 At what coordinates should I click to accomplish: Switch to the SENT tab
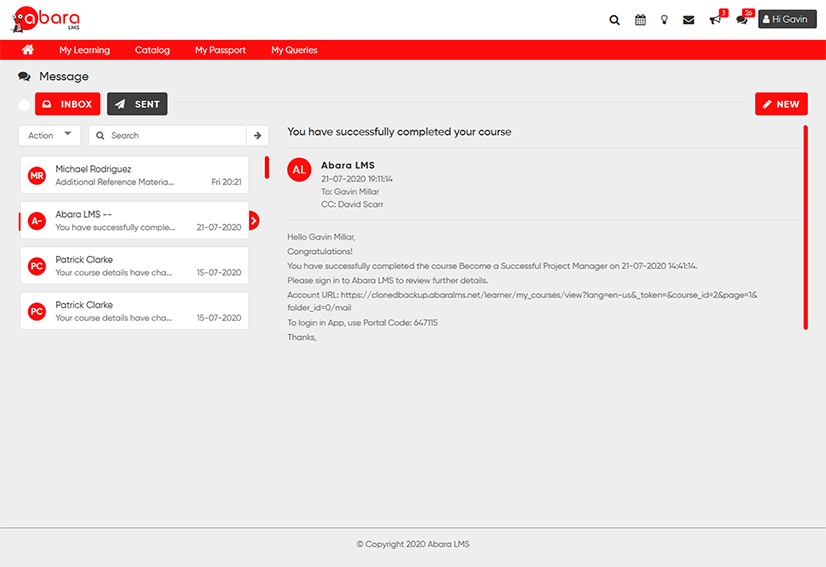[137, 104]
